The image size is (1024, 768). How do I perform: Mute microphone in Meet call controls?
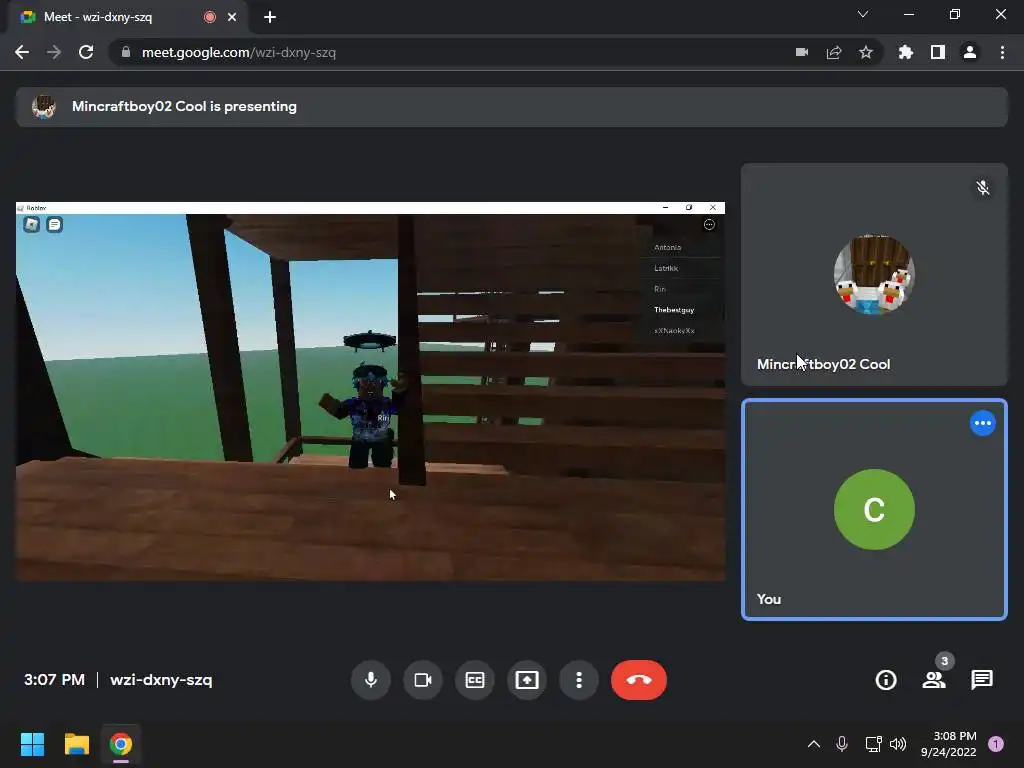coord(371,680)
